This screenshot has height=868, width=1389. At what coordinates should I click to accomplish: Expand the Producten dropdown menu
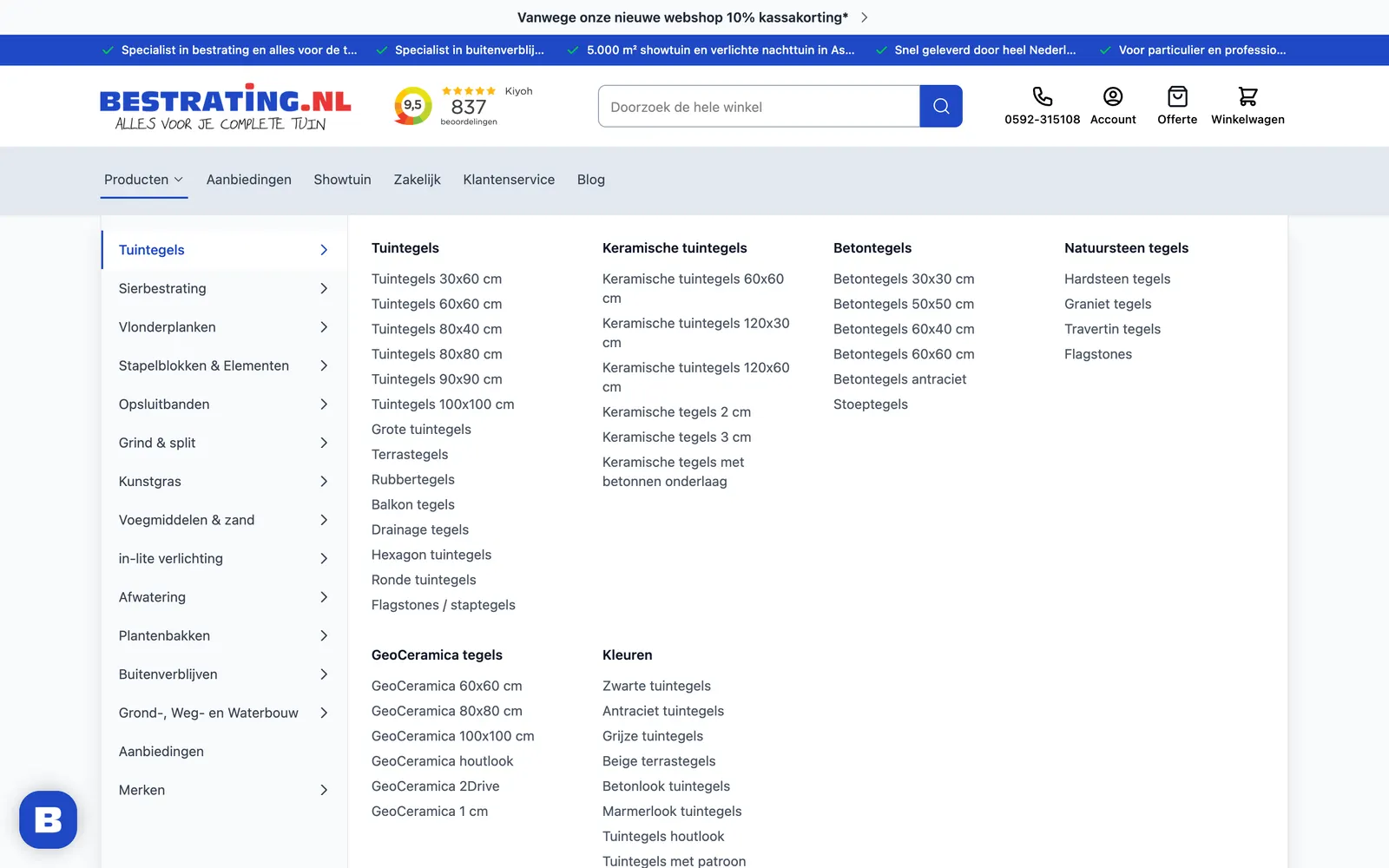(144, 180)
